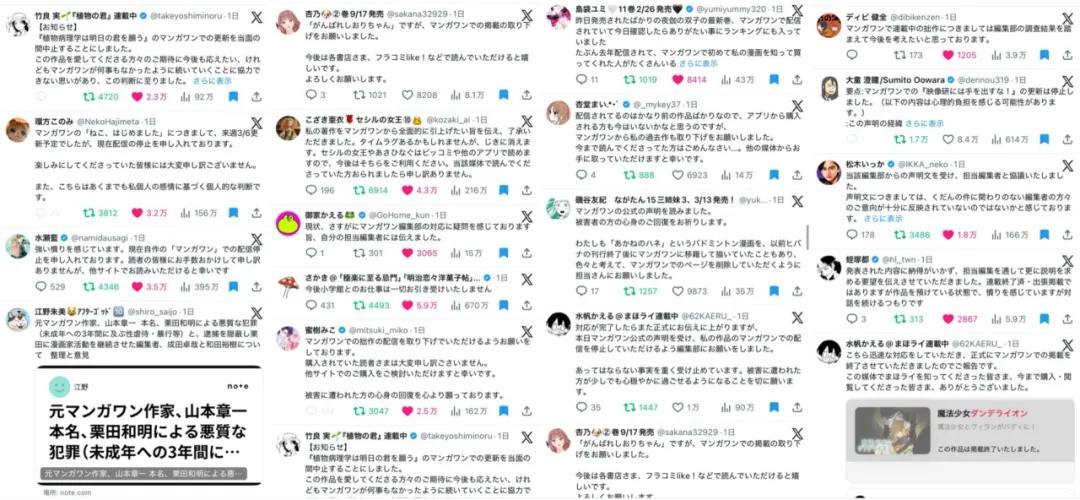1080x500 pixels.
Task: Share the 水瀬藍 tweet about マンガワン
Action: (x=256, y=287)
